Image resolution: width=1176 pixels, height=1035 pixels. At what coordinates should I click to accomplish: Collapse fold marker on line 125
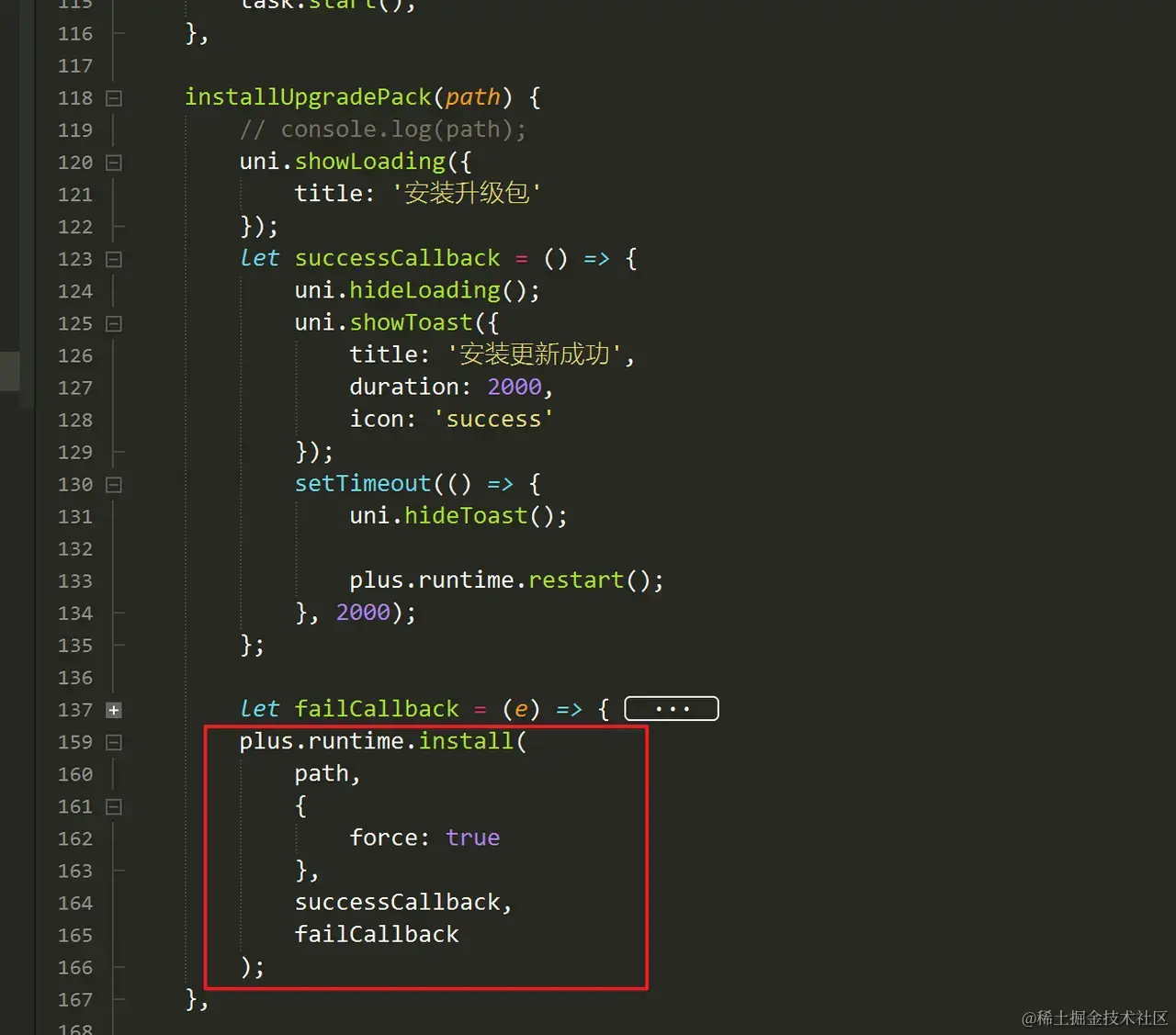click(114, 324)
